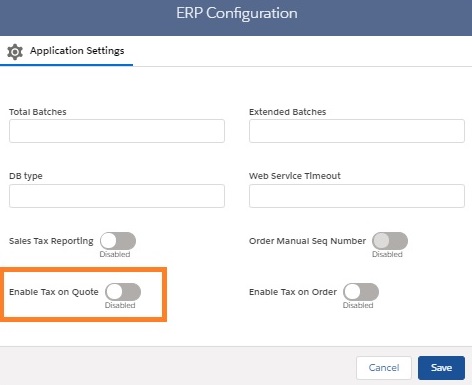This screenshot has height=385, width=472.
Task: Switch on Enable Tax on Order toggle
Action: pyautogui.click(x=361, y=292)
